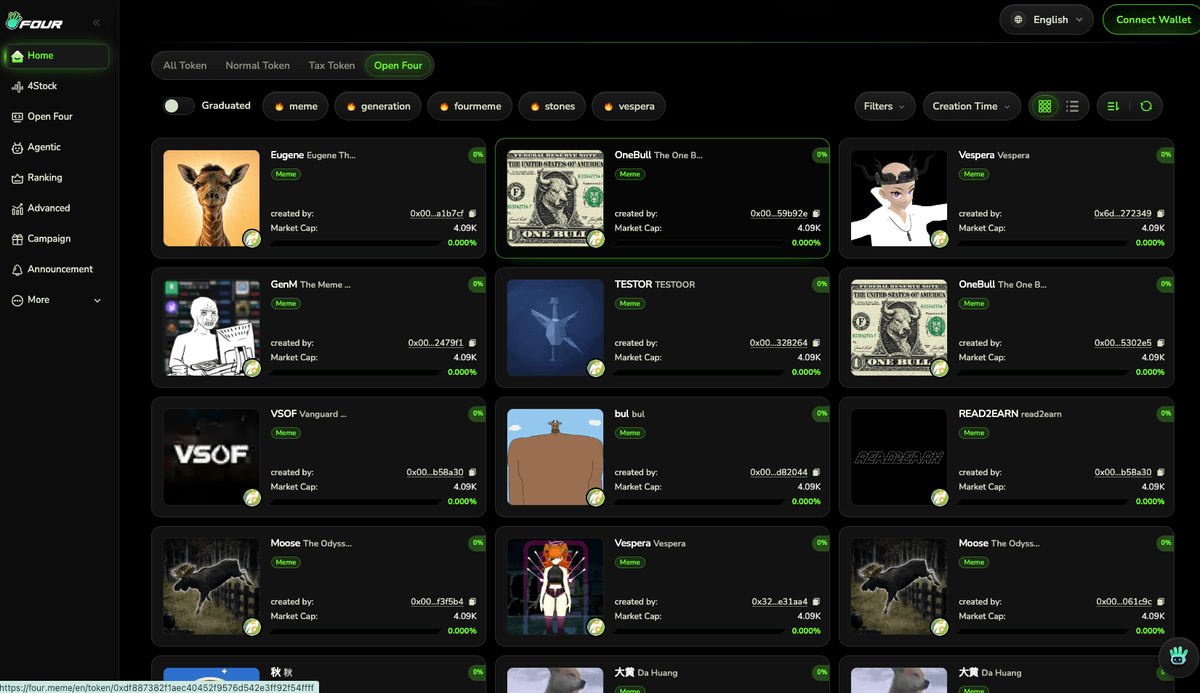Select the Tax Token tab

coord(331,66)
